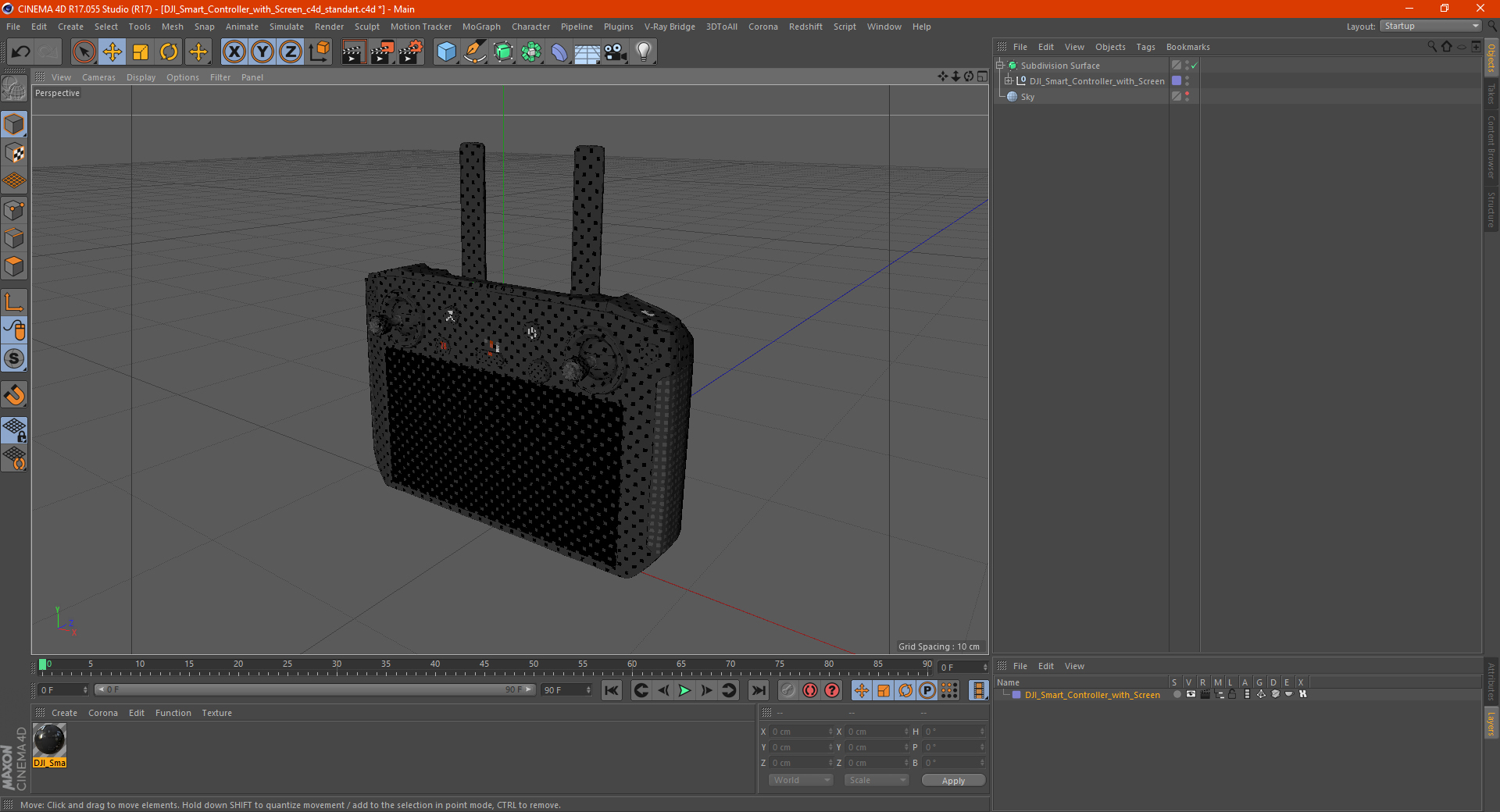Select the Sky object in tree
Image resolution: width=1500 pixels, height=812 pixels.
(x=1027, y=97)
